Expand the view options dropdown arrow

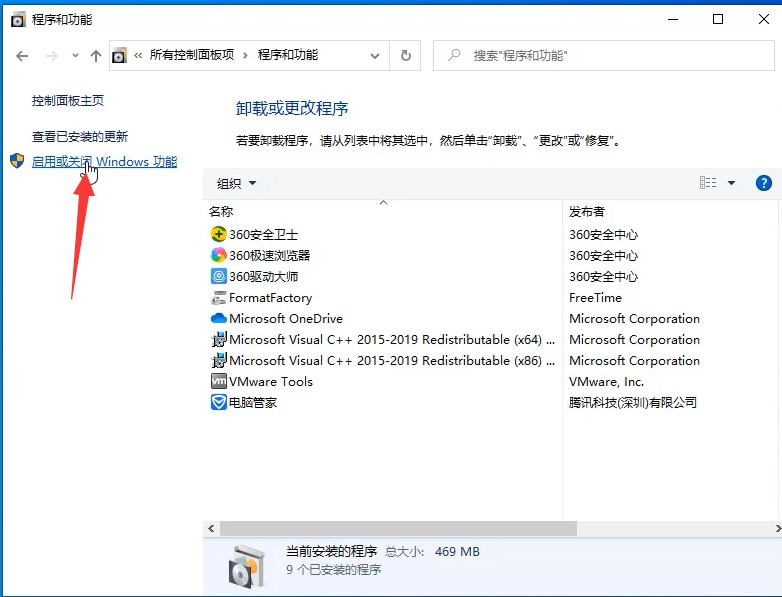click(731, 183)
